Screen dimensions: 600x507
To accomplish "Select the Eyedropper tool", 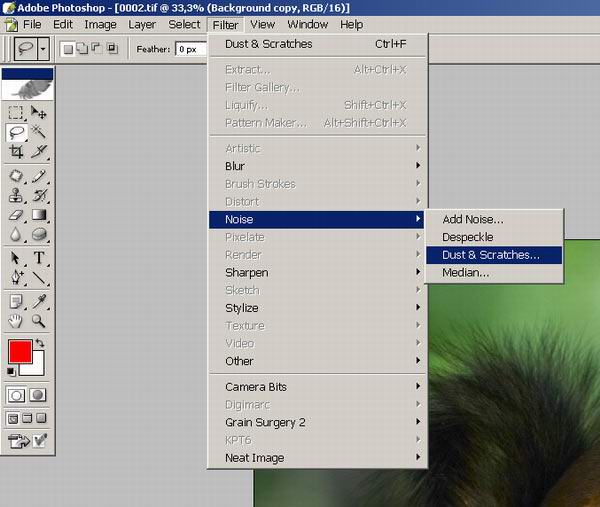I will 39,302.
